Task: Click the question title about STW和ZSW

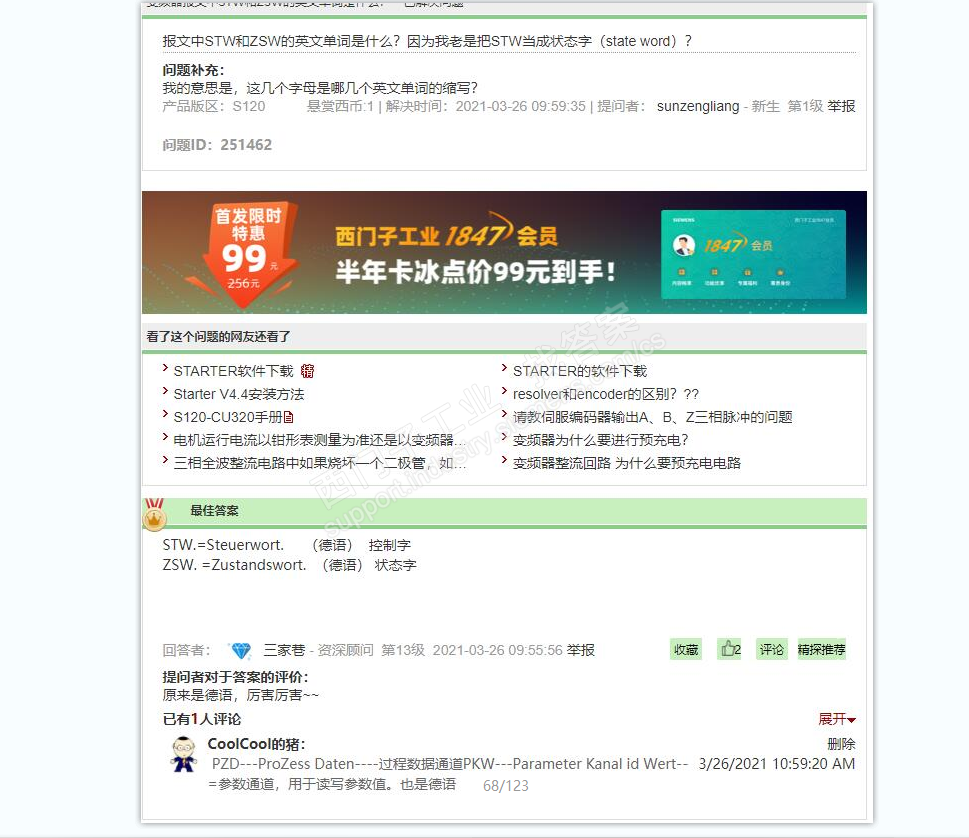Action: coord(426,41)
